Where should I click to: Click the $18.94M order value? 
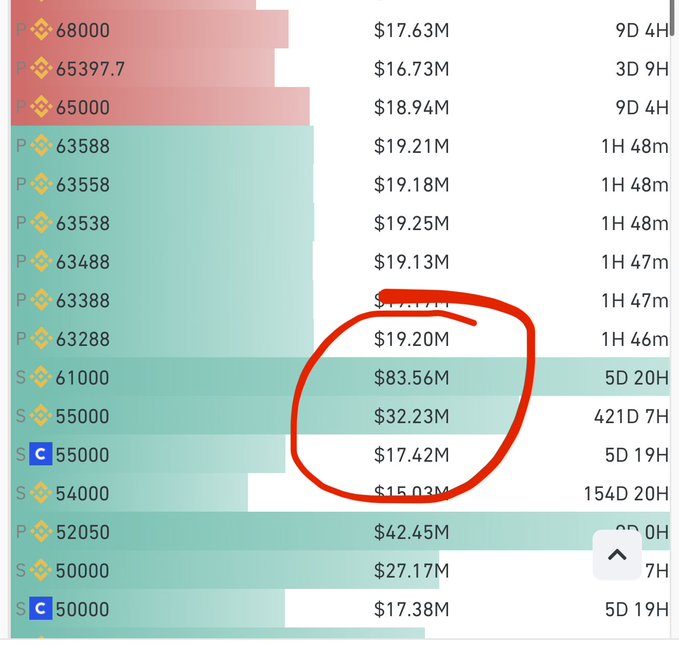[411, 107]
